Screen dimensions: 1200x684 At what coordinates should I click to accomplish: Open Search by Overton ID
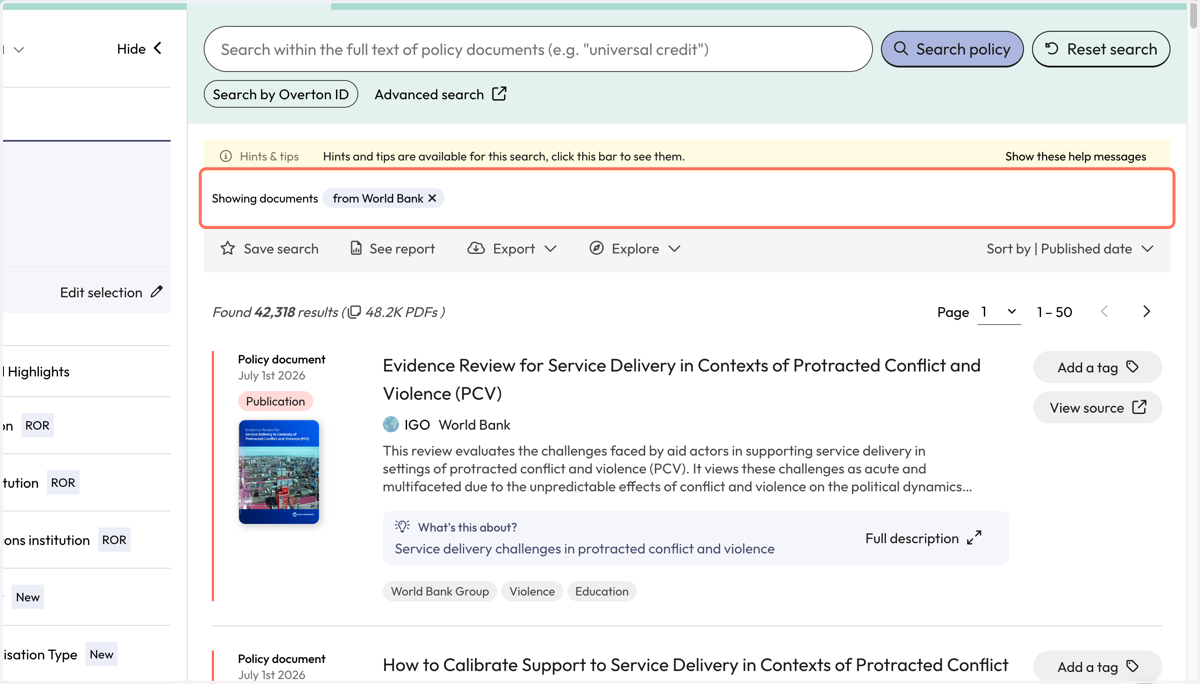(x=281, y=94)
